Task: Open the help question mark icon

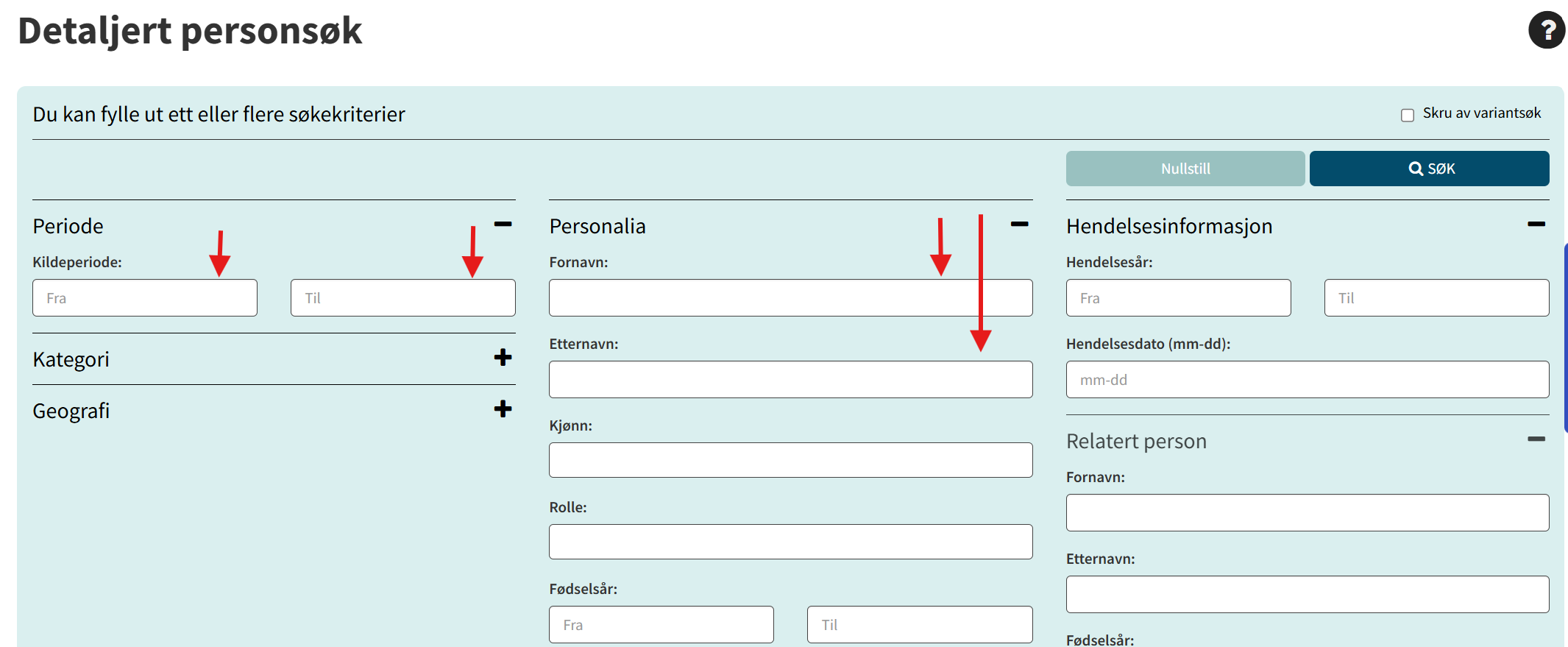Action: [1546, 30]
